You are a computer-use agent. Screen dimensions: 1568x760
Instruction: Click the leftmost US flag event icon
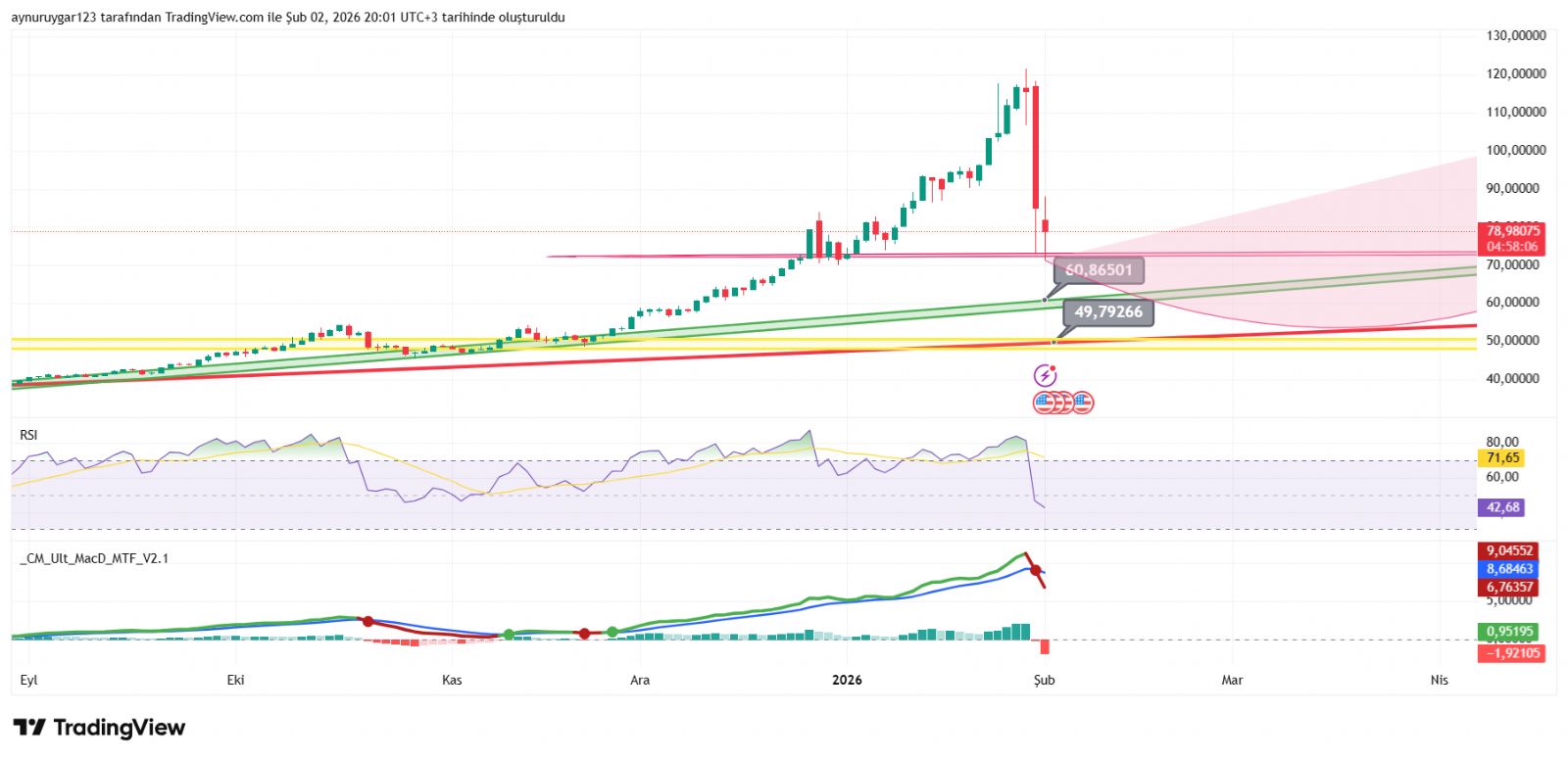[1043, 402]
